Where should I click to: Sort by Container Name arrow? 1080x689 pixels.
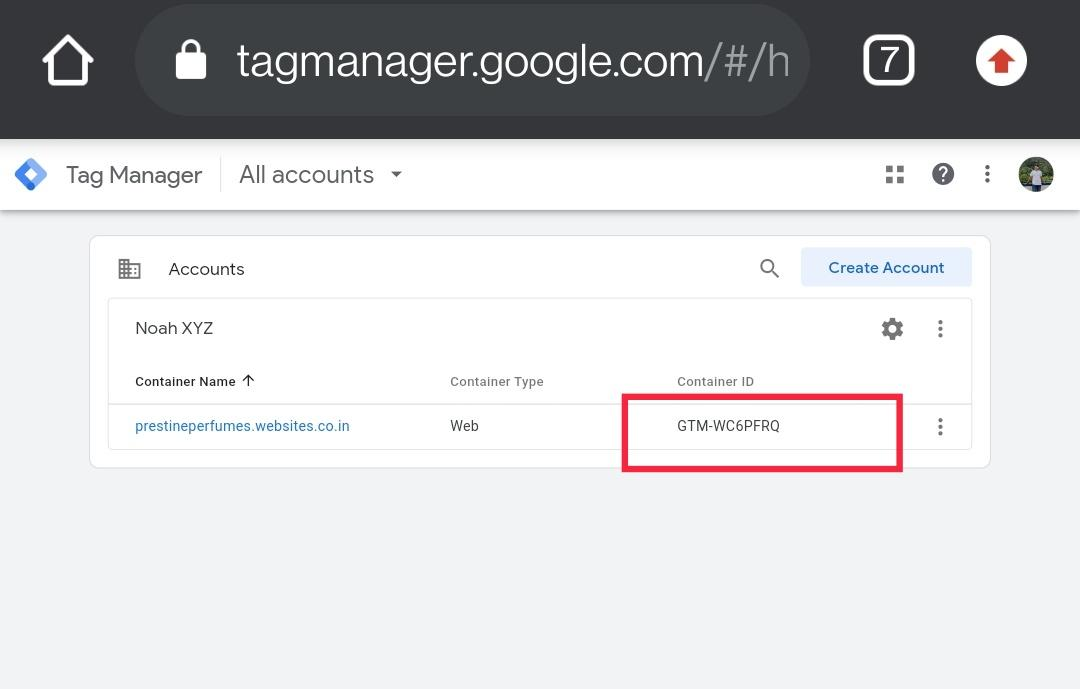pos(249,380)
